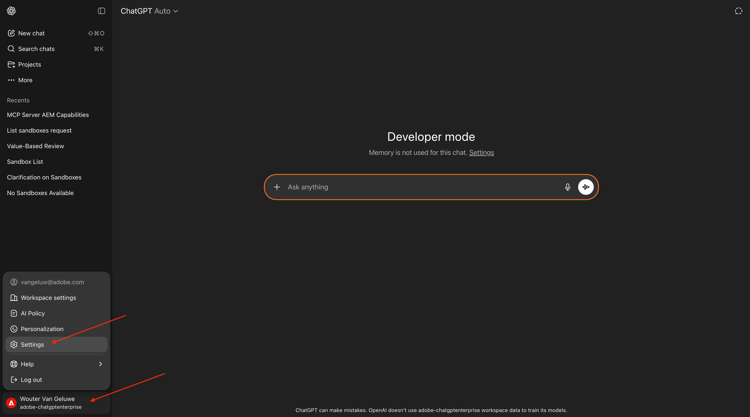Open the Projects section
Viewport: 750px width, 417px height.
point(56,65)
